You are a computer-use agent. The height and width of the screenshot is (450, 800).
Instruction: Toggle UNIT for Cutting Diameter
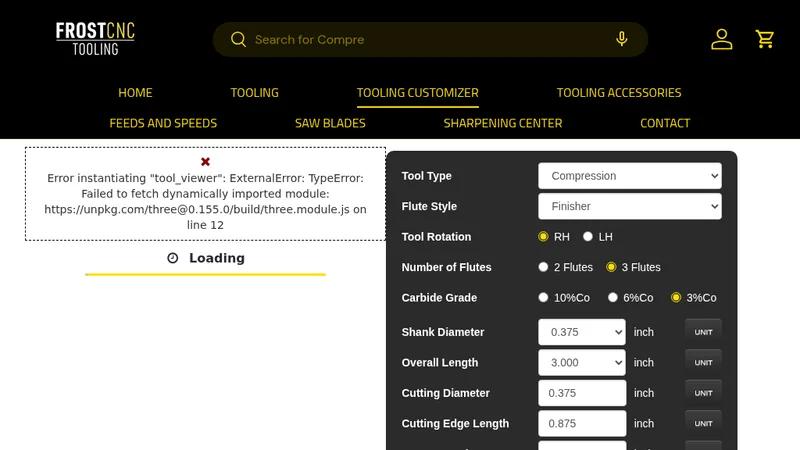[703, 393]
